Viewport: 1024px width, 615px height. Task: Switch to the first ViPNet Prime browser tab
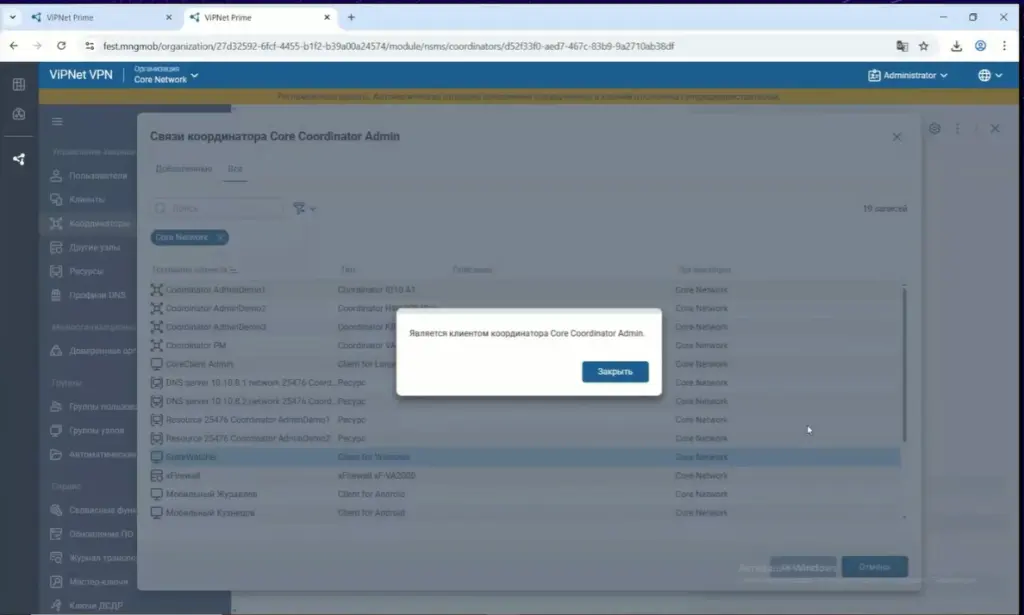click(101, 18)
